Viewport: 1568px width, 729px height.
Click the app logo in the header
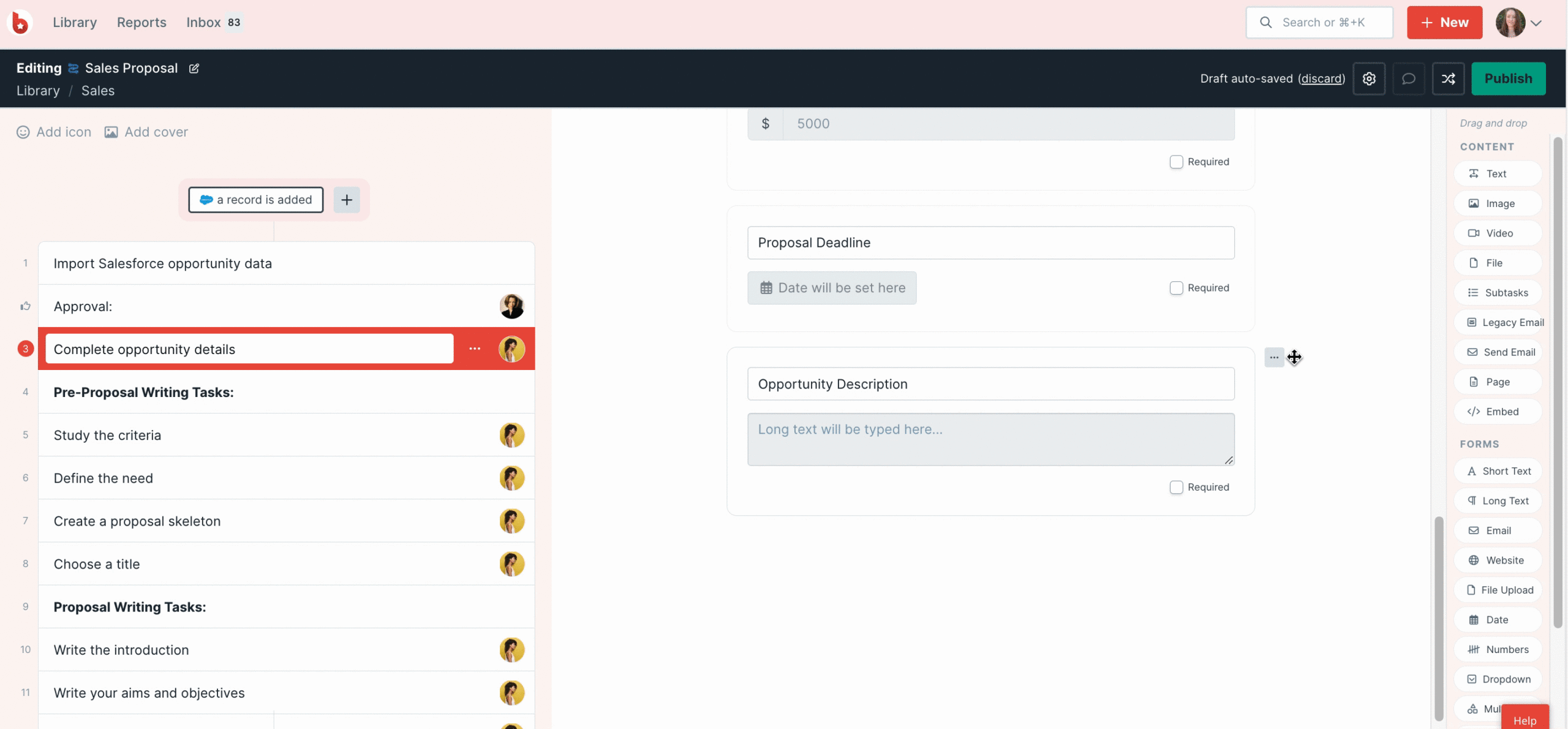20,23
